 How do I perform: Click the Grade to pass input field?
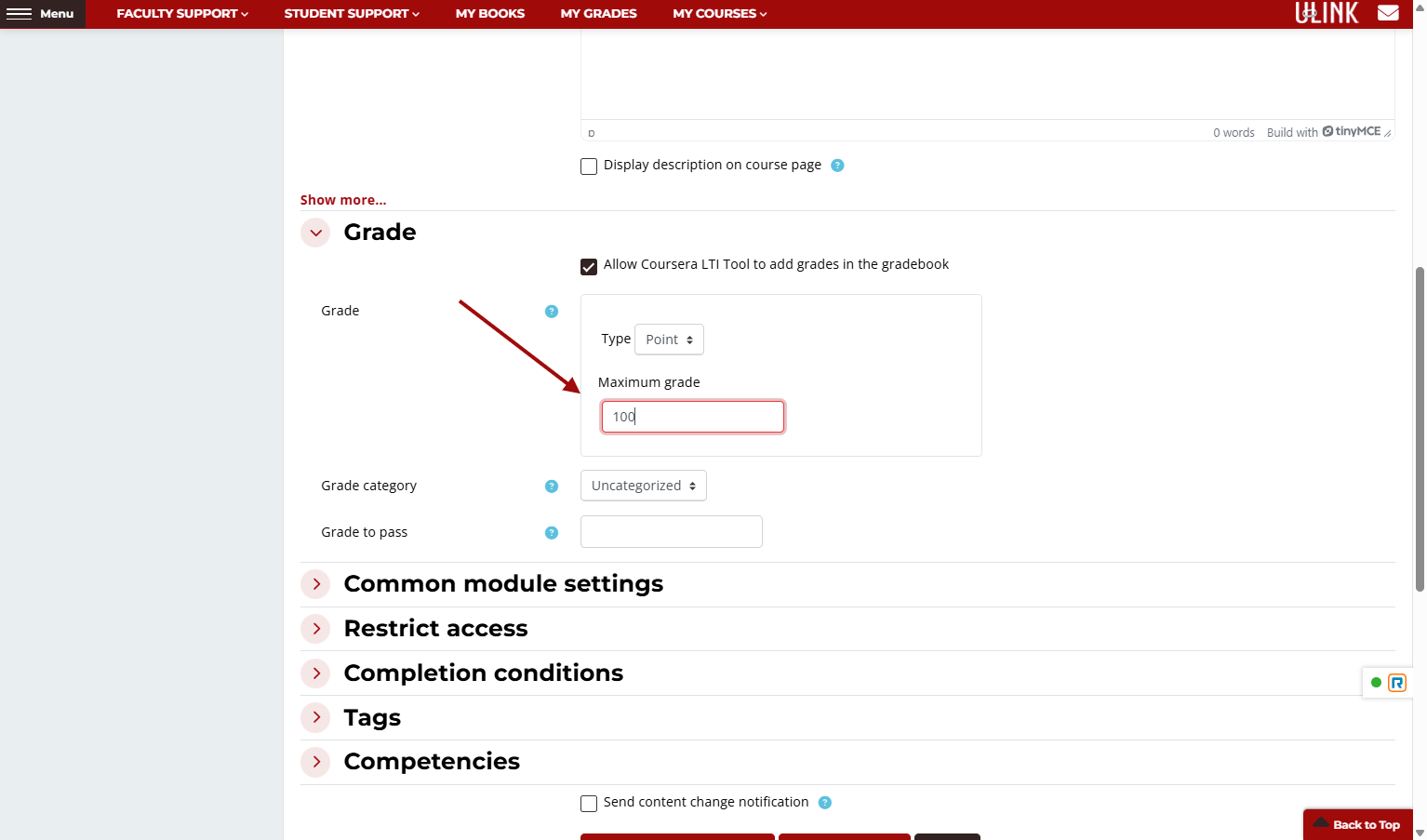(x=672, y=532)
